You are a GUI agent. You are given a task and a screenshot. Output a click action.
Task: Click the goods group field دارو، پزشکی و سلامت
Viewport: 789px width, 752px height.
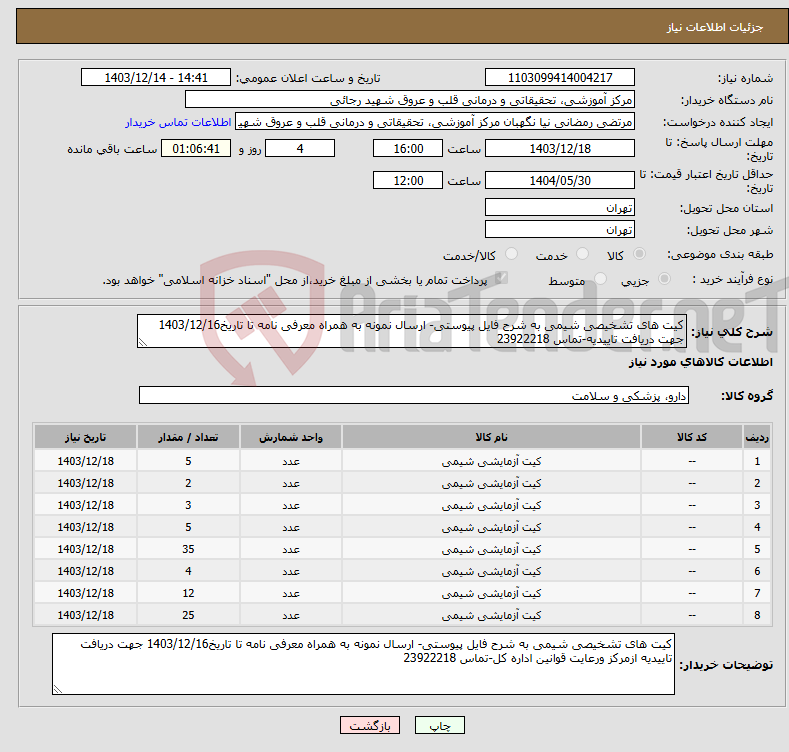414,396
